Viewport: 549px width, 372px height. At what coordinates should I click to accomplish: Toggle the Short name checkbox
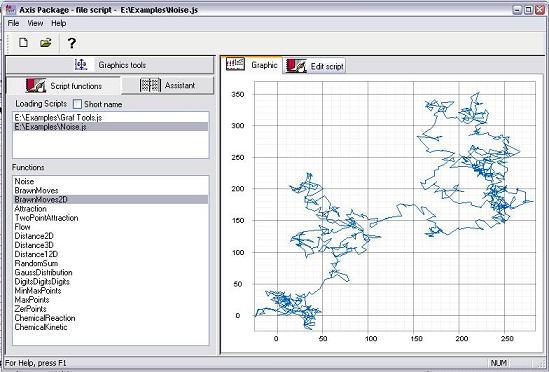tap(77, 104)
